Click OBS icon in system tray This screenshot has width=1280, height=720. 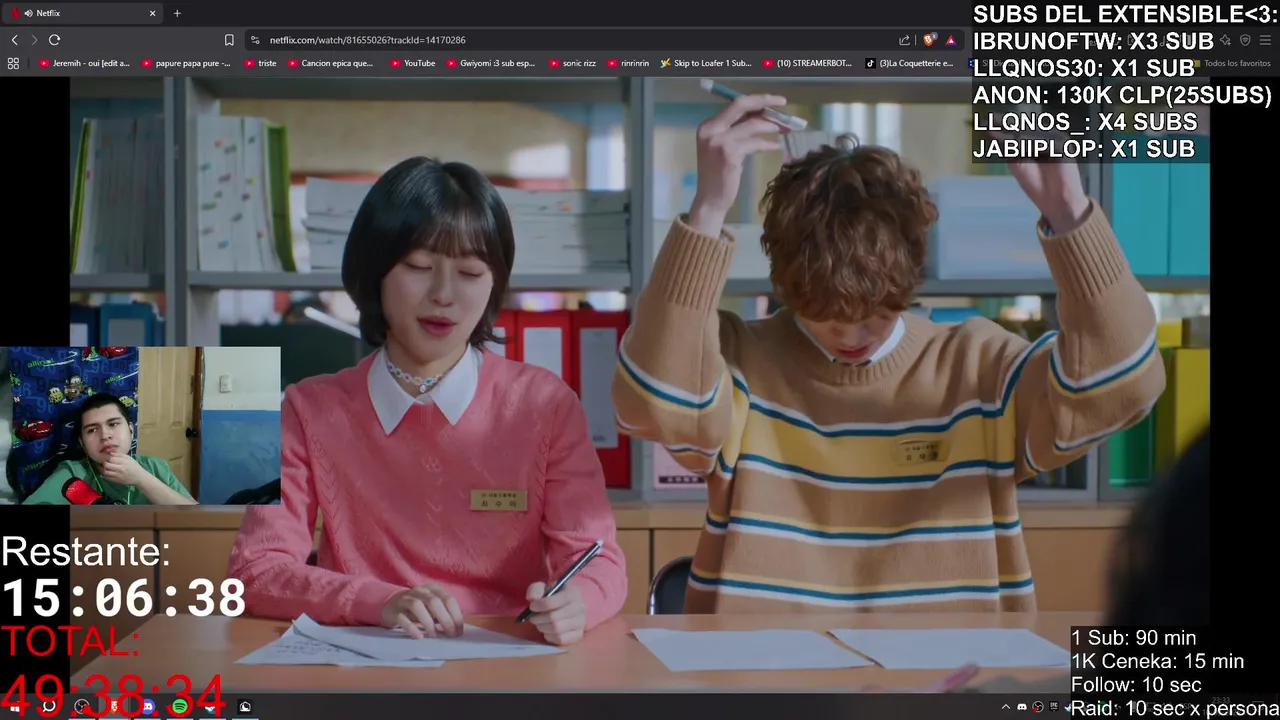(1038, 707)
